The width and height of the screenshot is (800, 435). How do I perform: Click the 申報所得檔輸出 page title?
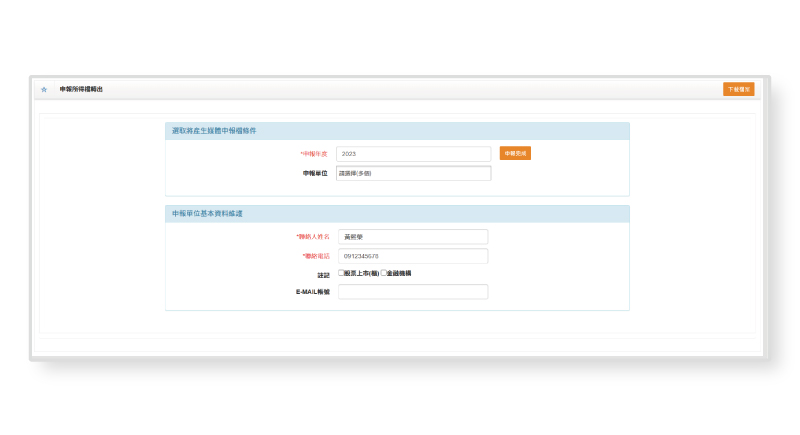[81, 89]
